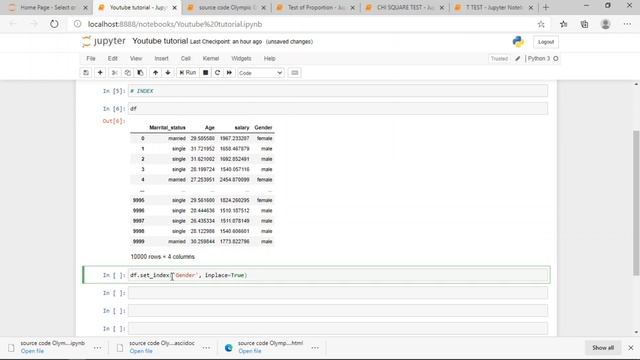Screen dimensions: 640x360
Task: Click the salary column header
Action: coord(242,128)
